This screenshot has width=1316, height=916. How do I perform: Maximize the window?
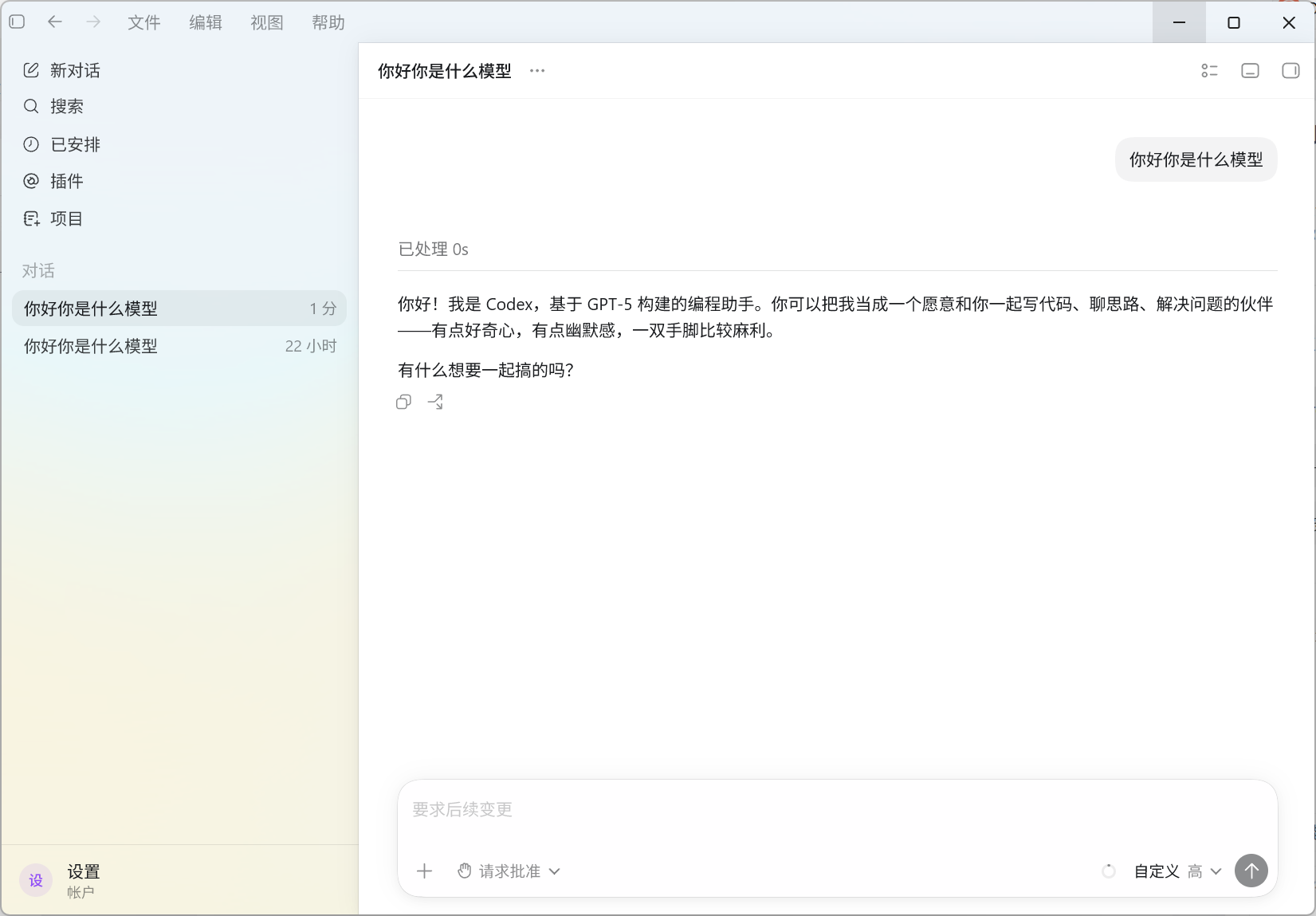1234,22
